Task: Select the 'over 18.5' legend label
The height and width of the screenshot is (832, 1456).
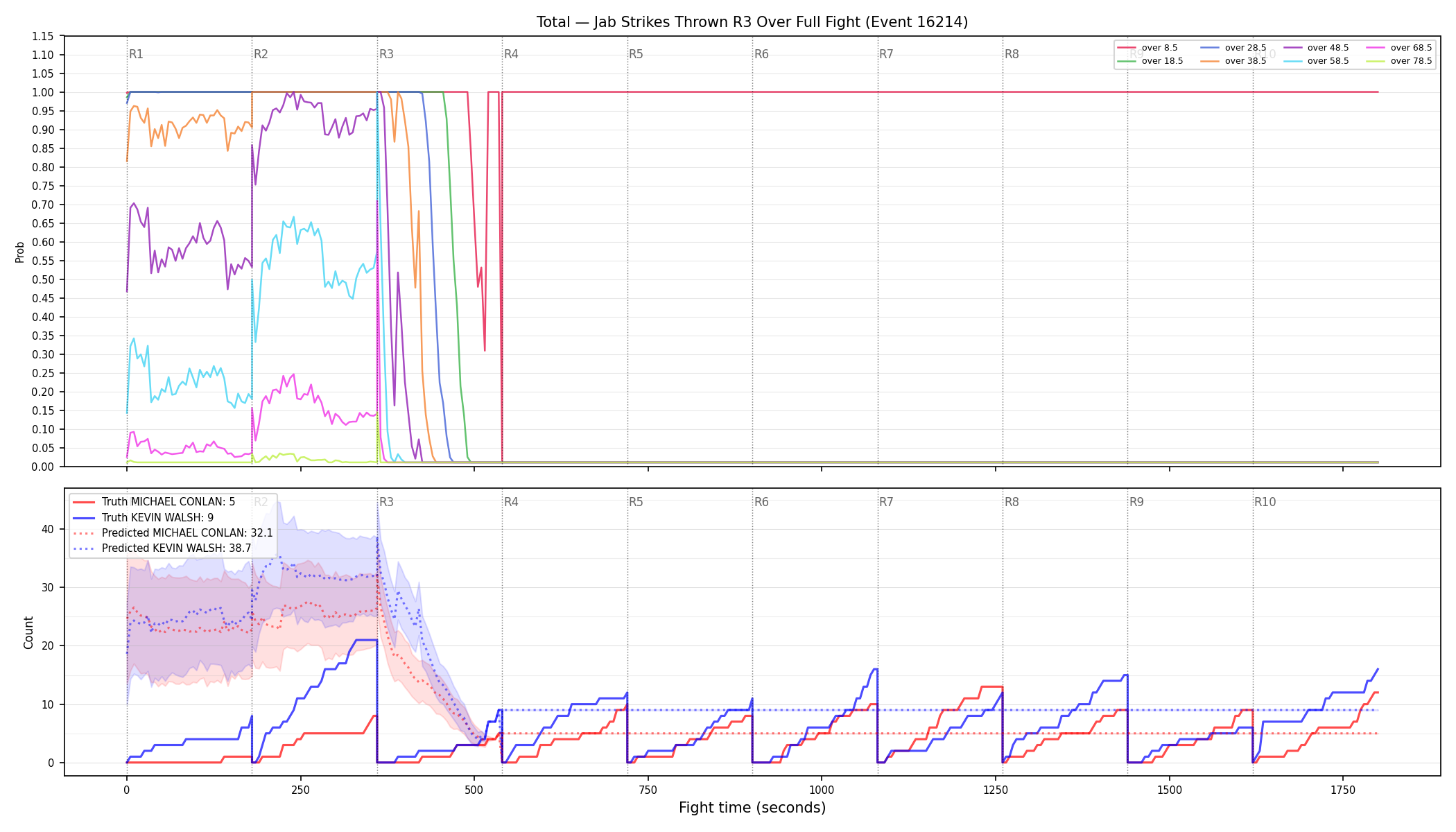Action: pyautogui.click(x=1162, y=61)
